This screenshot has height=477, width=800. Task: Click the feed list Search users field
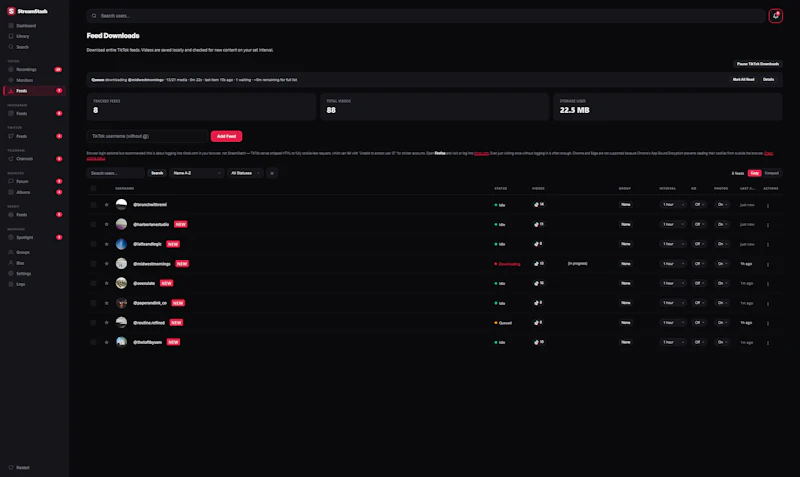point(116,173)
